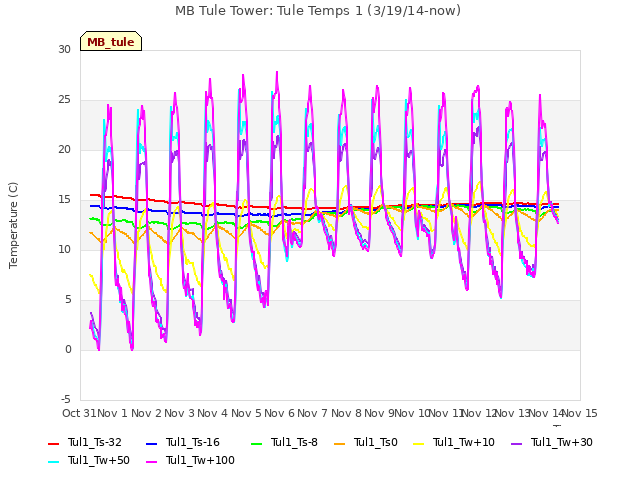This screenshot has width=640, height=480.
Task: Click the 30 y-axis tick label
Action: (64, 50)
